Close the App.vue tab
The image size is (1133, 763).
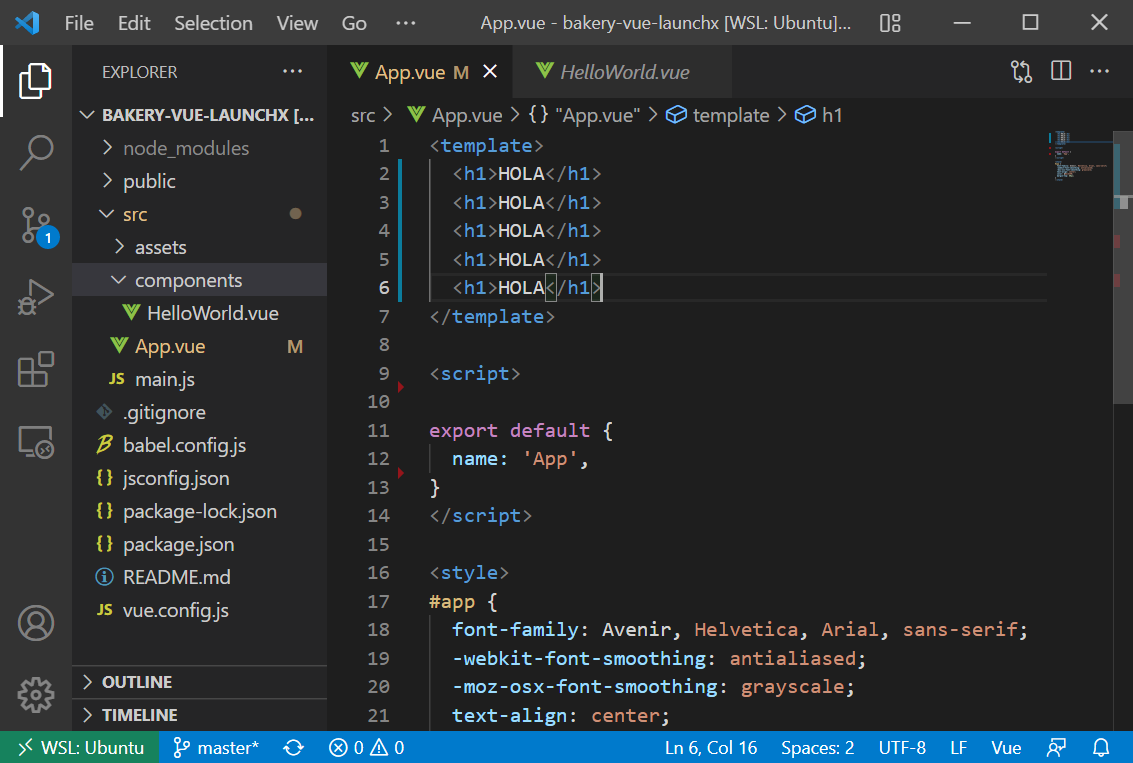tap(490, 72)
